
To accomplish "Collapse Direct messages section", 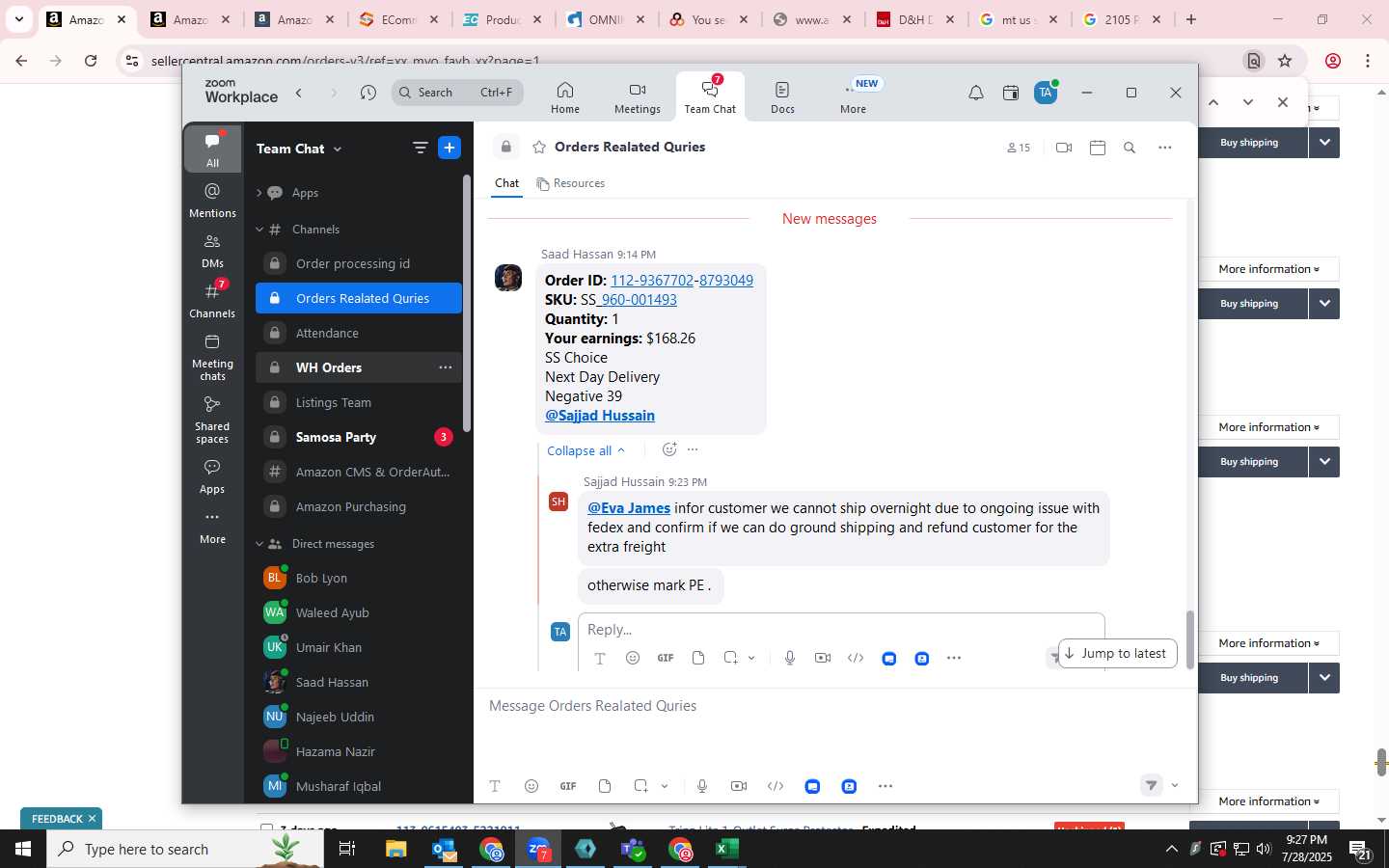I will coord(259,544).
